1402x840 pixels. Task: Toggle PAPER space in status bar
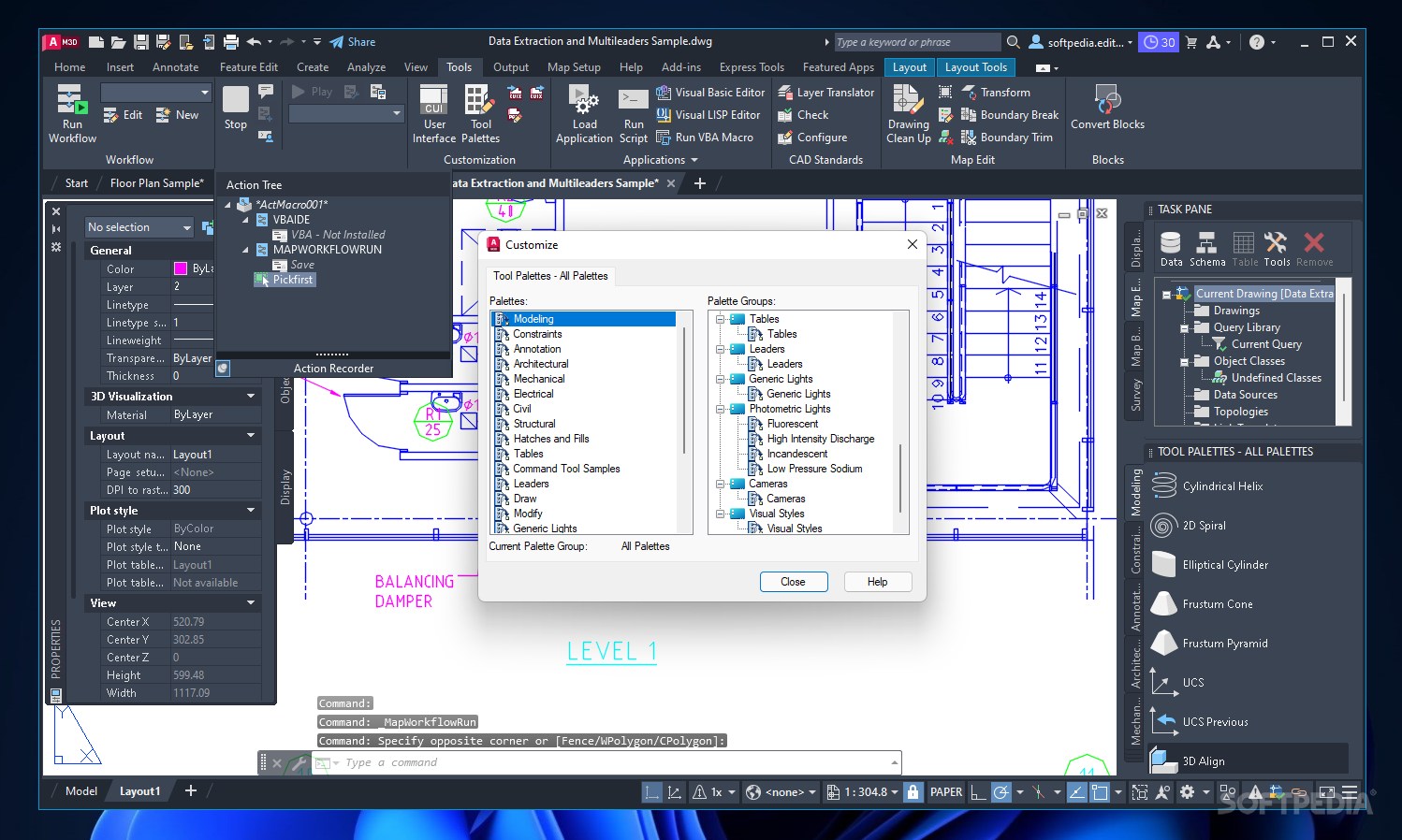pos(945,792)
